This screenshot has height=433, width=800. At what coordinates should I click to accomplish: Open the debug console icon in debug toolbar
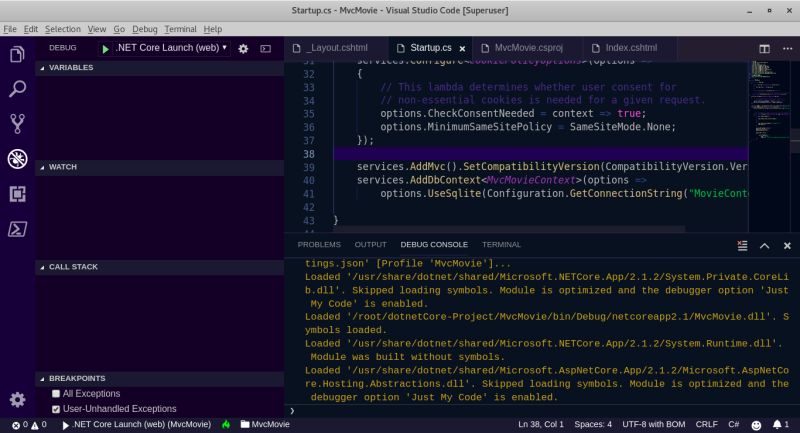[x=265, y=48]
